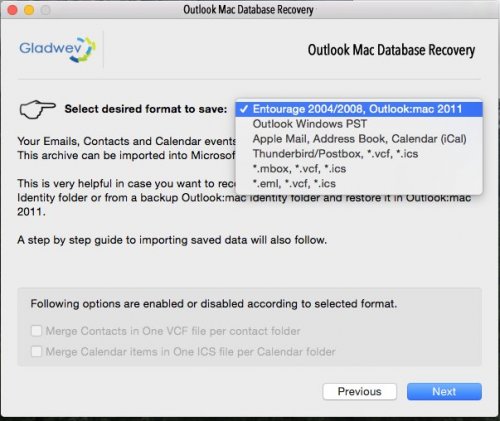Click the 'Select desired format to save' label

[x=146, y=109]
